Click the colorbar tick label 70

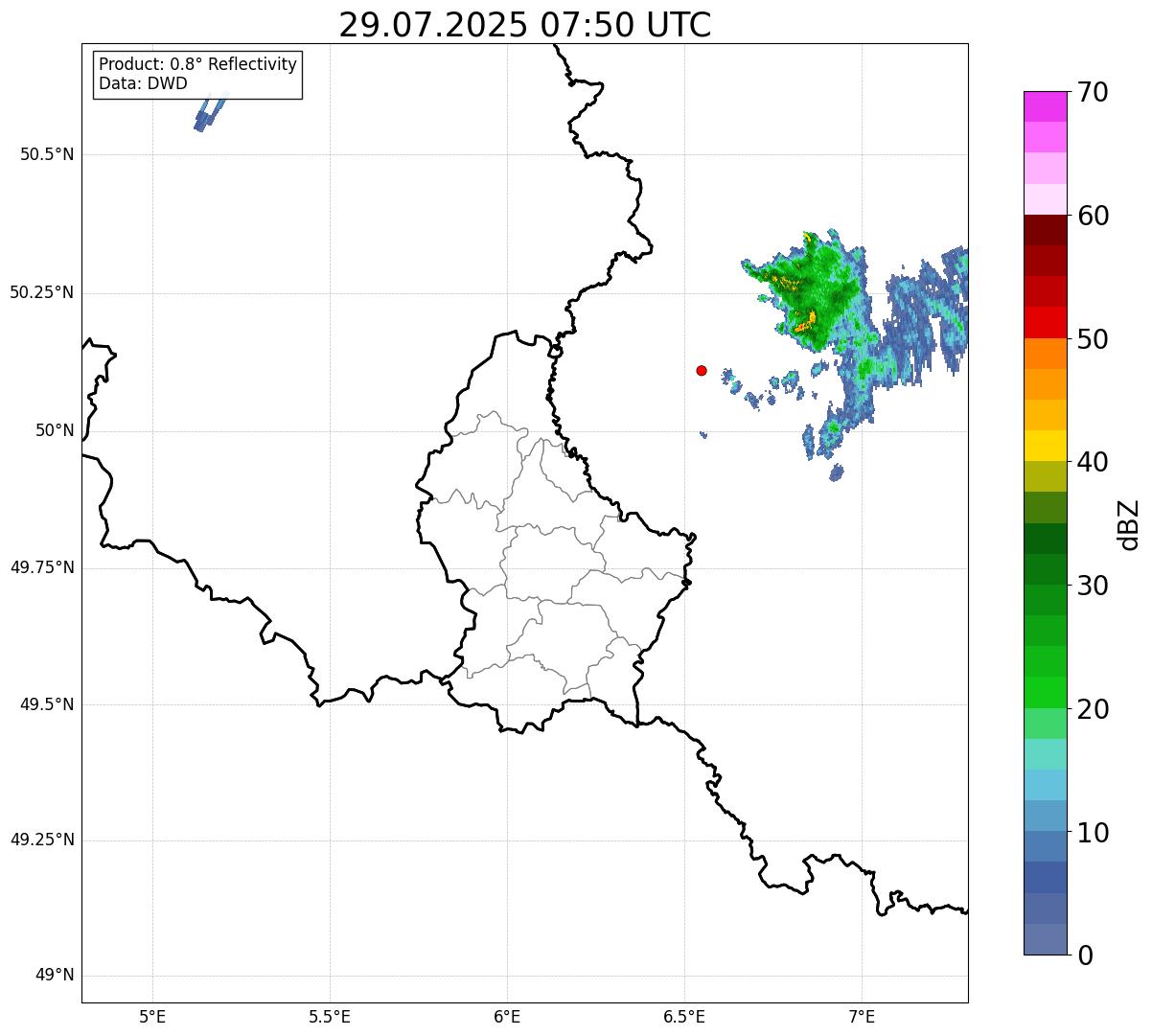coord(1093,92)
